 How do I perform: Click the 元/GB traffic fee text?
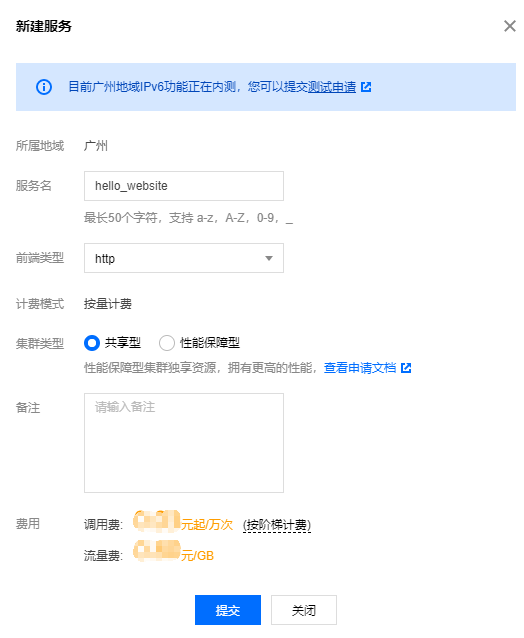click(x=197, y=555)
